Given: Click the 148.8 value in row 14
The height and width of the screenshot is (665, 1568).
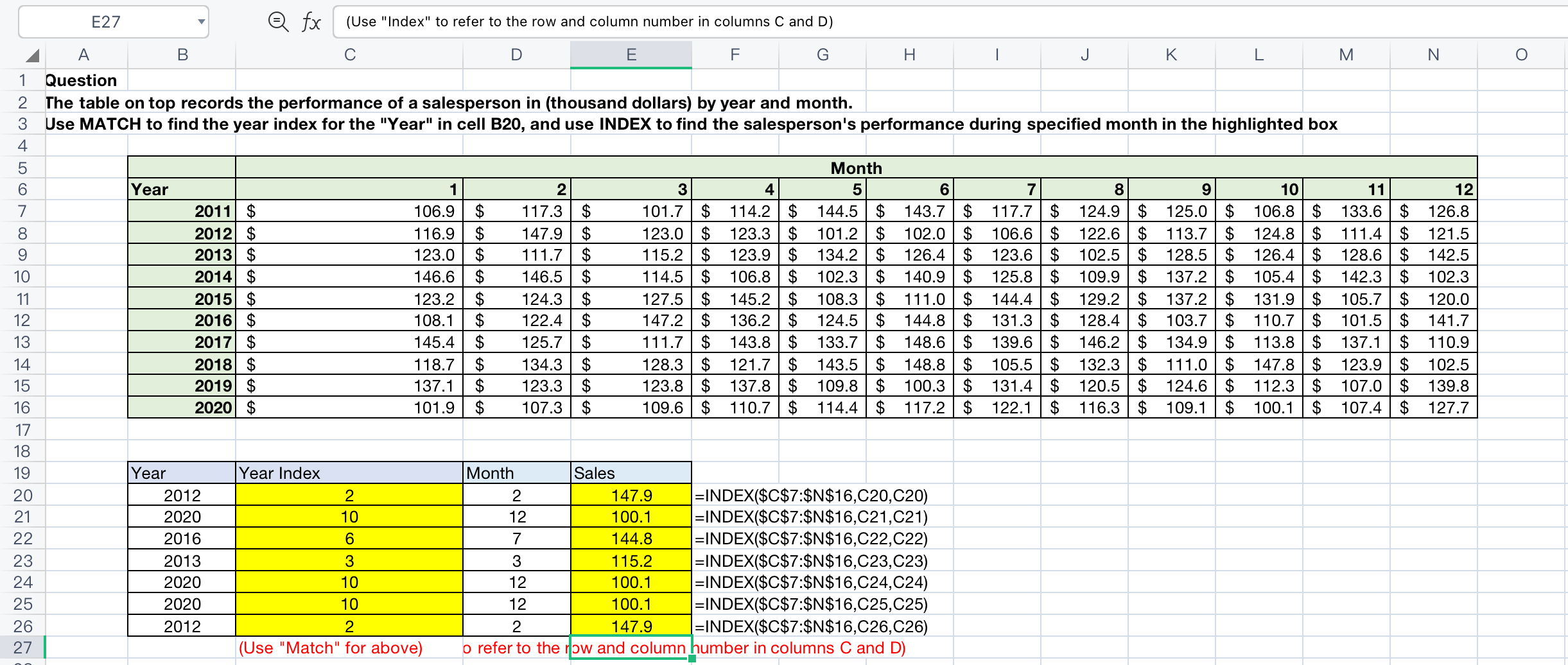Looking at the screenshot, I should pos(910,364).
